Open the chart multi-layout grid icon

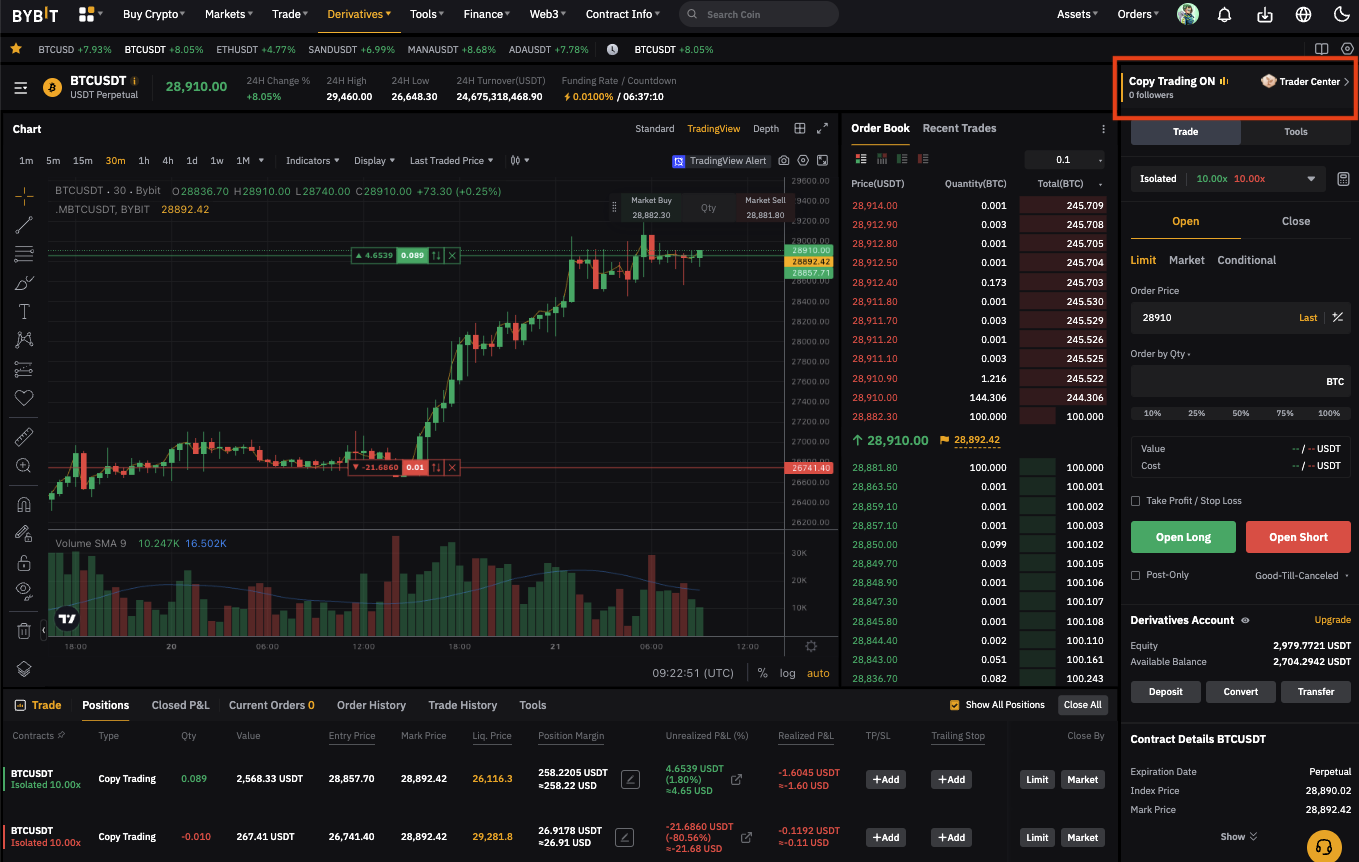point(800,128)
